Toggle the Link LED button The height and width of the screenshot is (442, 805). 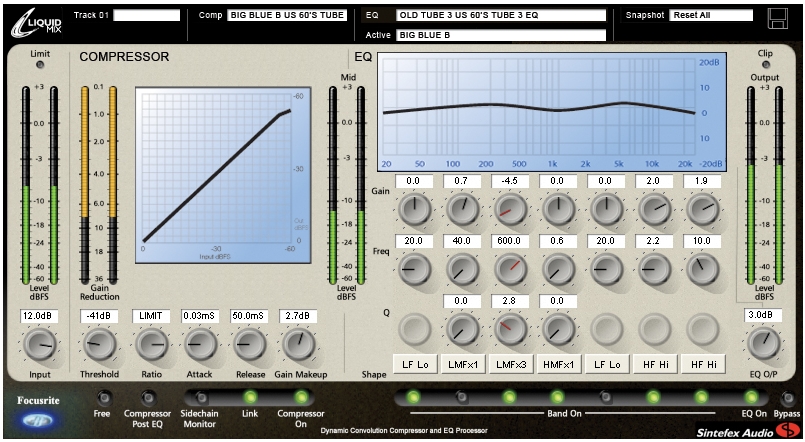[250, 397]
